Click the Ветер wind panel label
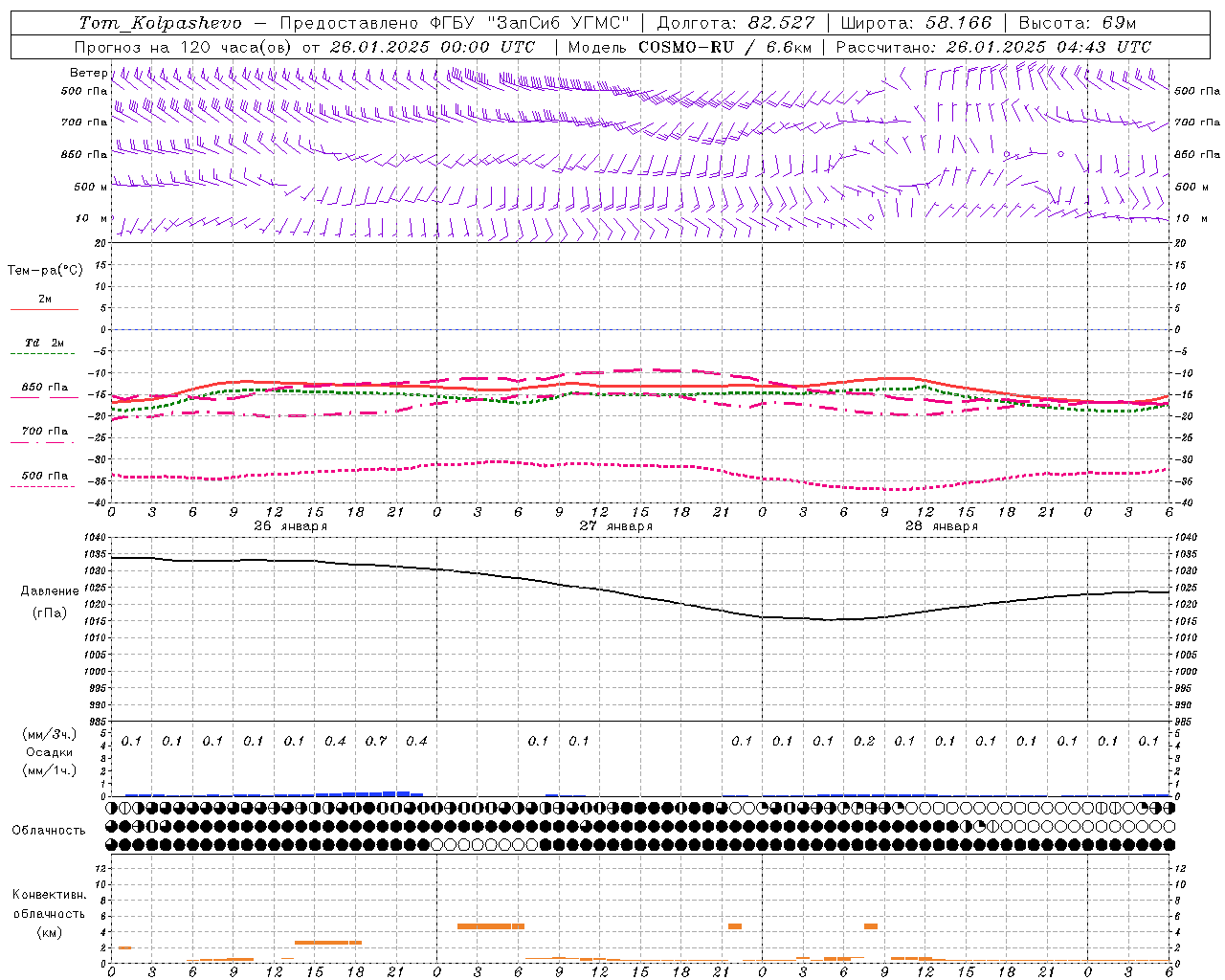The width and height of the screenshot is (1225, 980). (88, 73)
